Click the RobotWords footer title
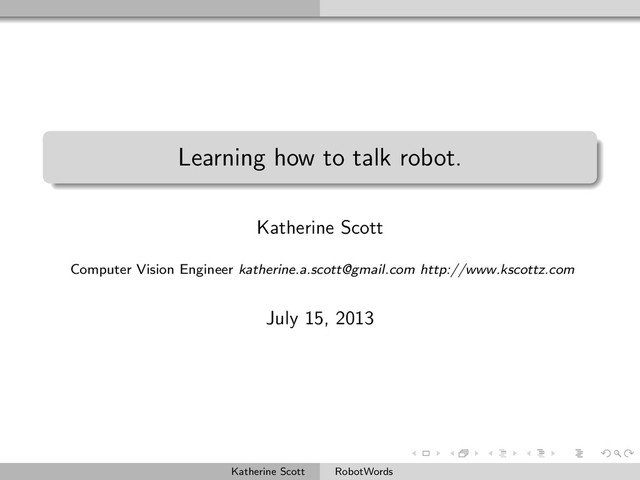The height and width of the screenshot is (480, 640). point(364,471)
